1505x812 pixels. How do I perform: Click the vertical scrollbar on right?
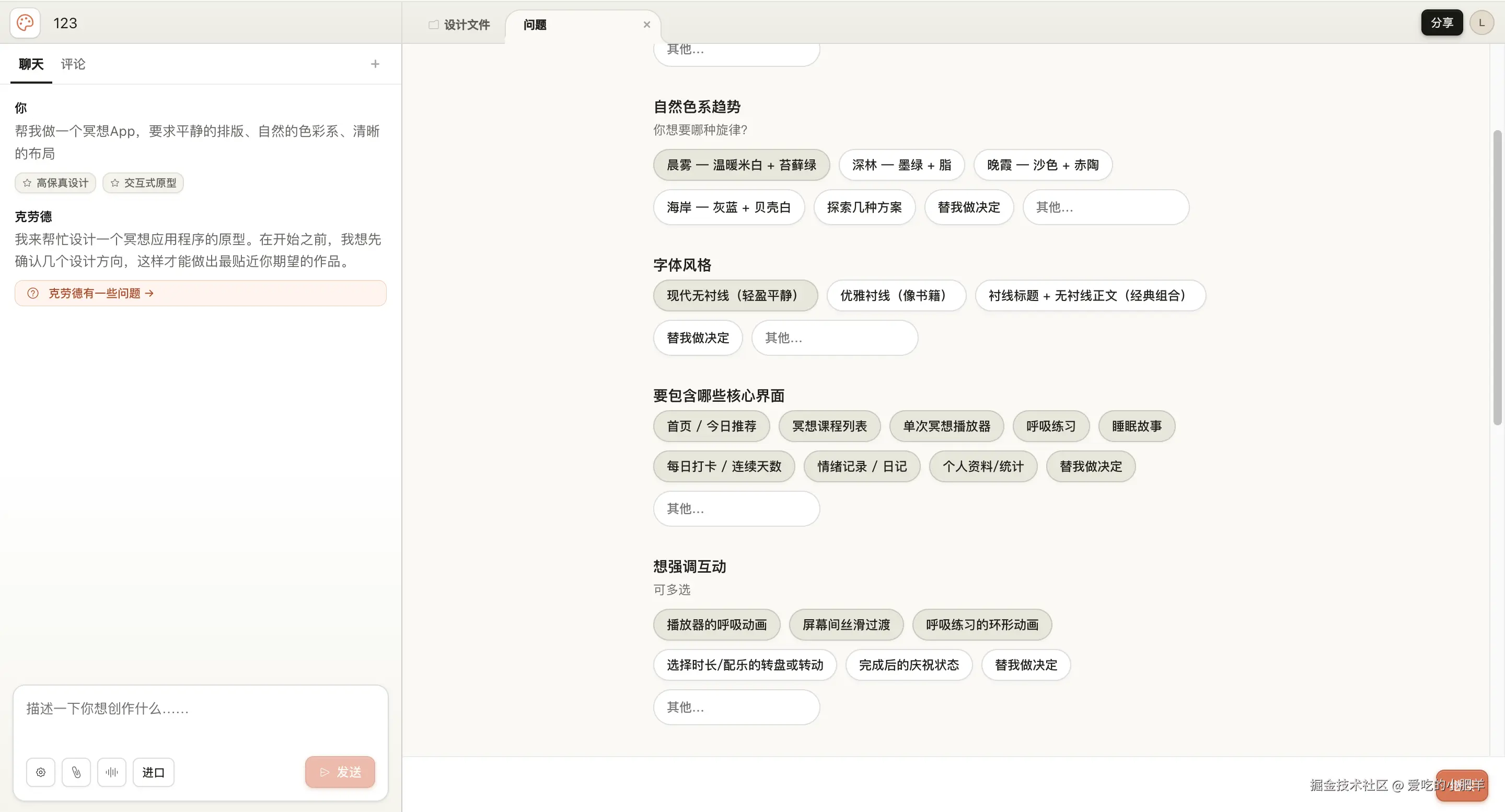[1497, 277]
